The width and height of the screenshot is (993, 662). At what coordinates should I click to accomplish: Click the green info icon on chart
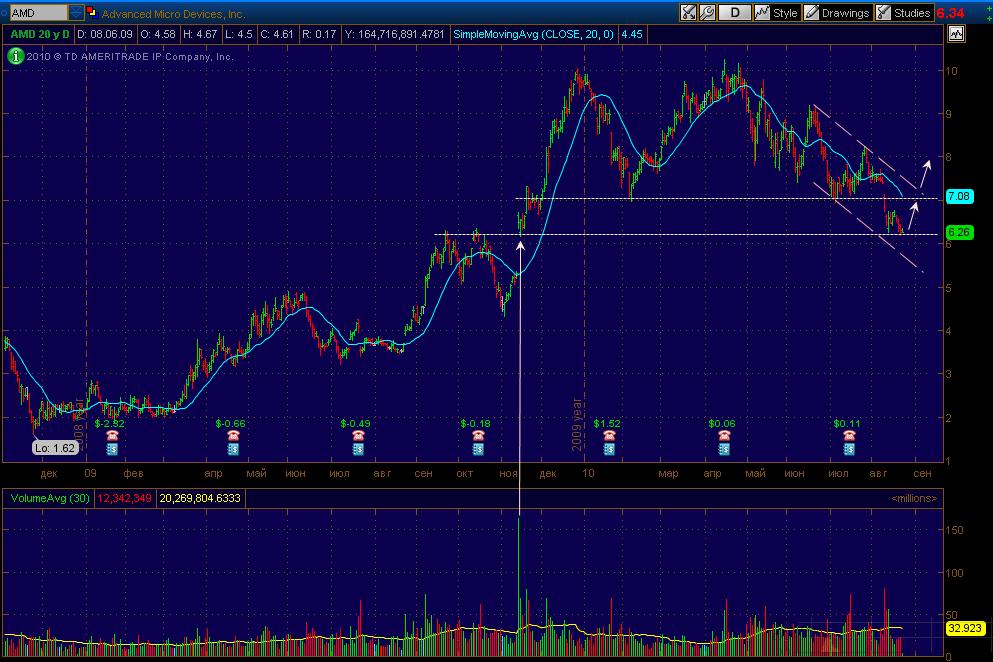pyautogui.click(x=15, y=56)
